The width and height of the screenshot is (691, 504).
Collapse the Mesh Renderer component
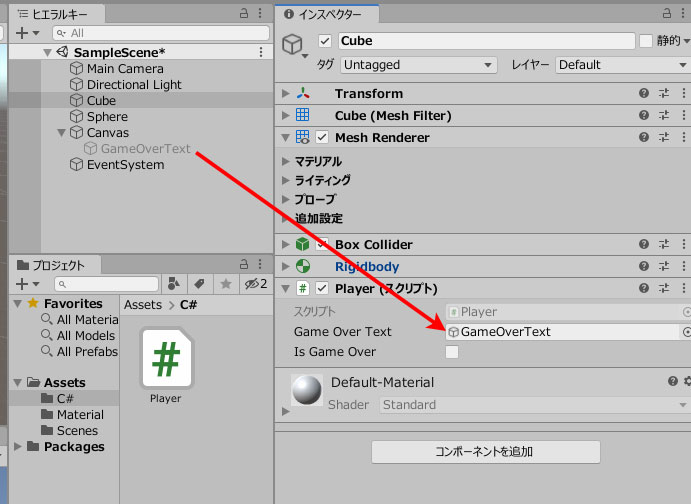click(286, 137)
